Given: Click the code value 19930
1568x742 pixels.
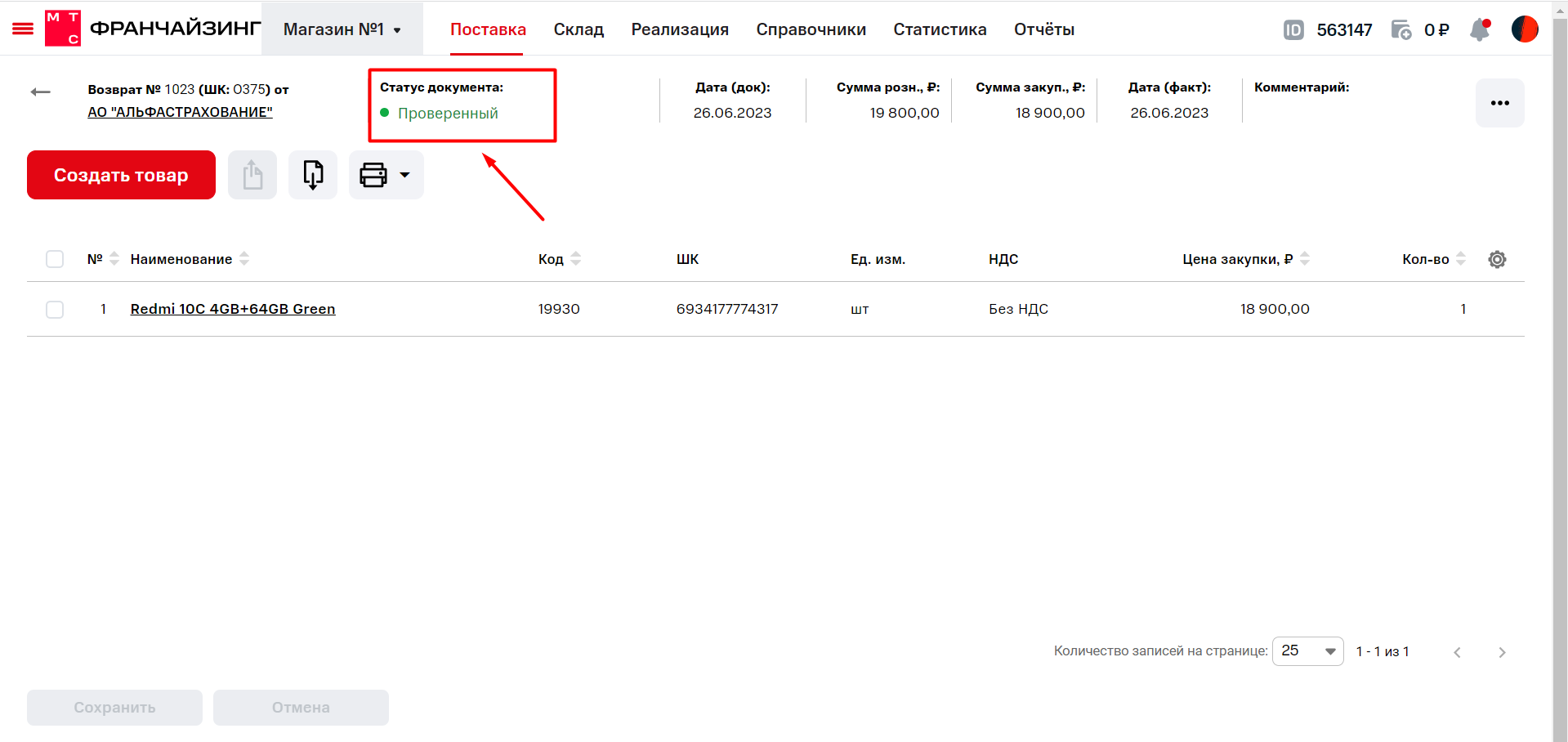Looking at the screenshot, I should point(559,309).
